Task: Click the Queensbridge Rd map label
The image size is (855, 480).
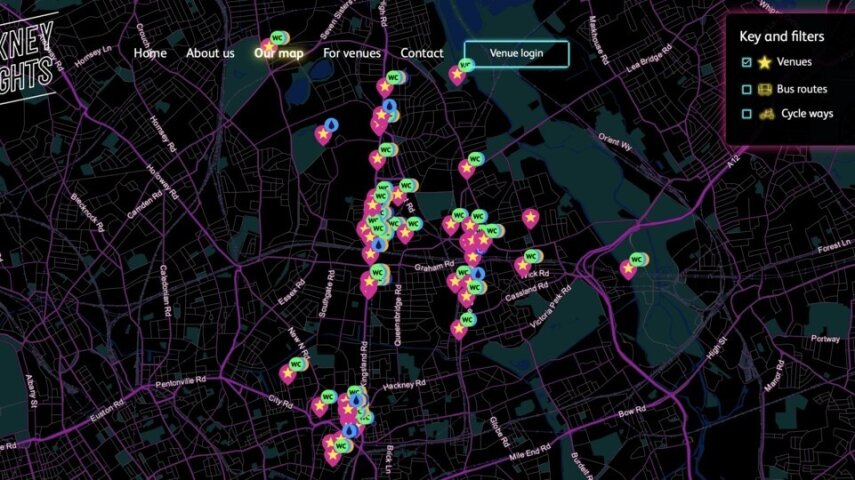Action: [x=397, y=315]
